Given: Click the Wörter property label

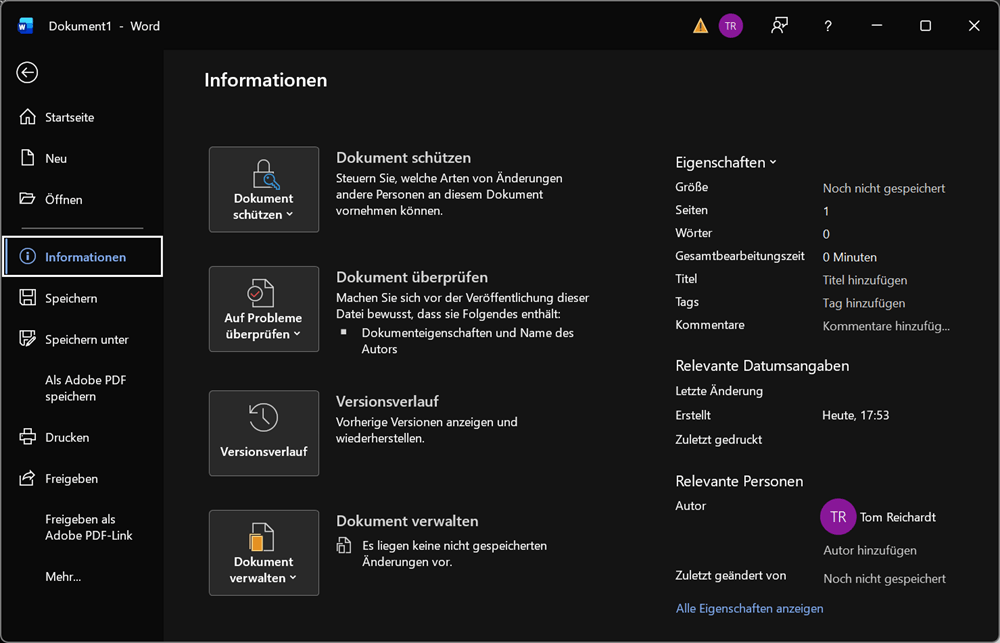Looking at the screenshot, I should click(x=694, y=233).
